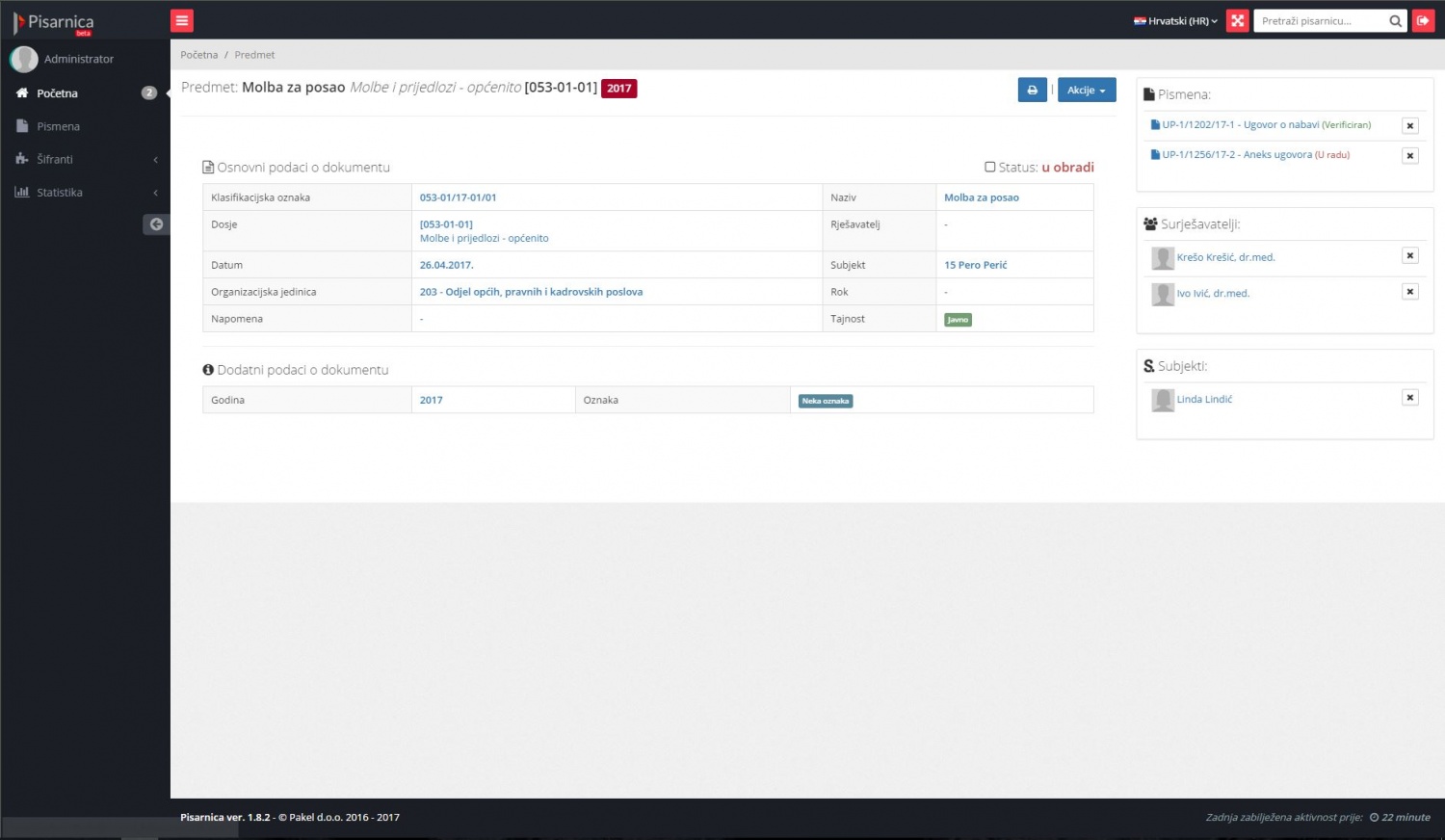
Task: Open subject 15 Pero Perić
Action: tap(975, 265)
